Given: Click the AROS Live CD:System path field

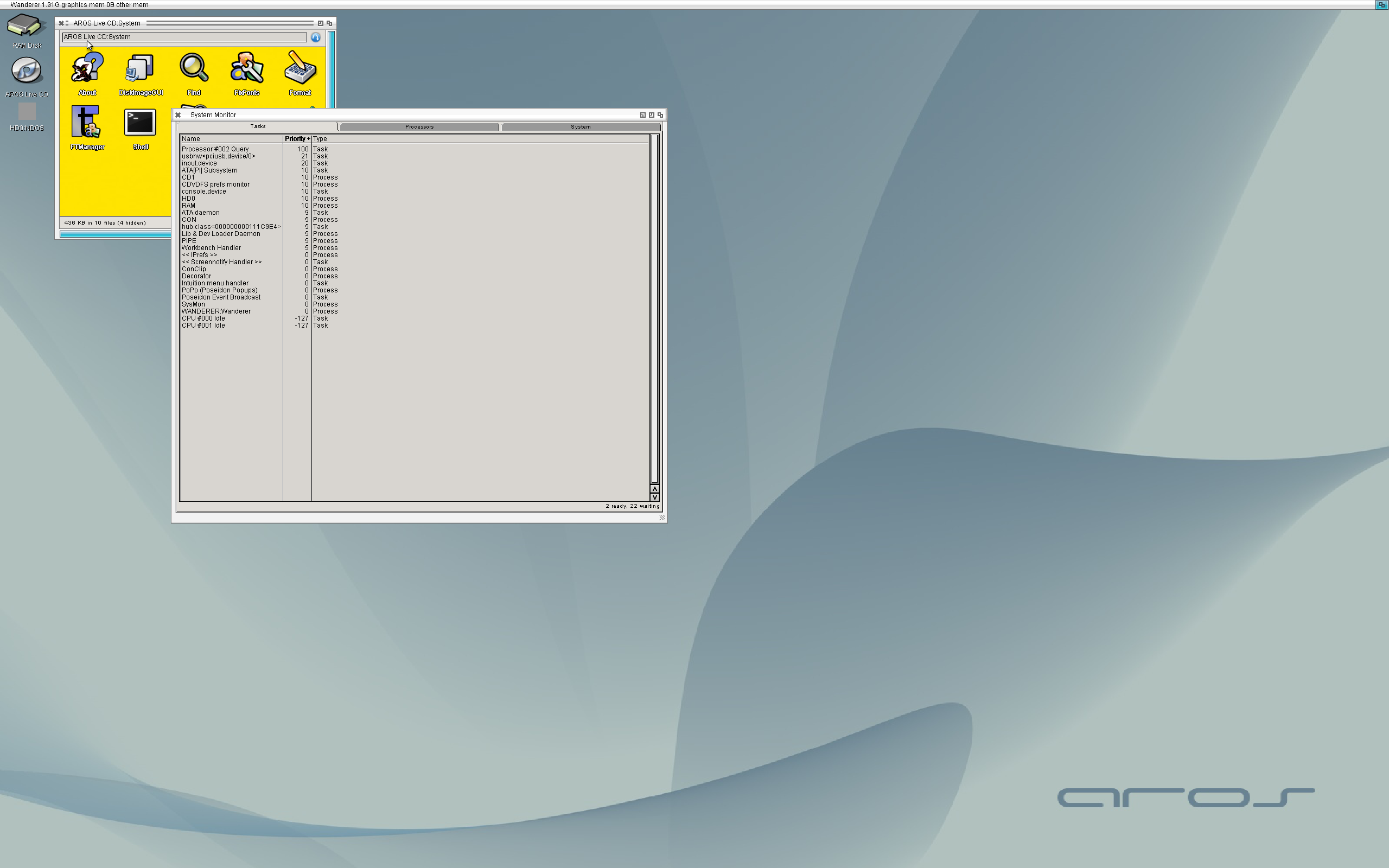Looking at the screenshot, I should click(184, 37).
